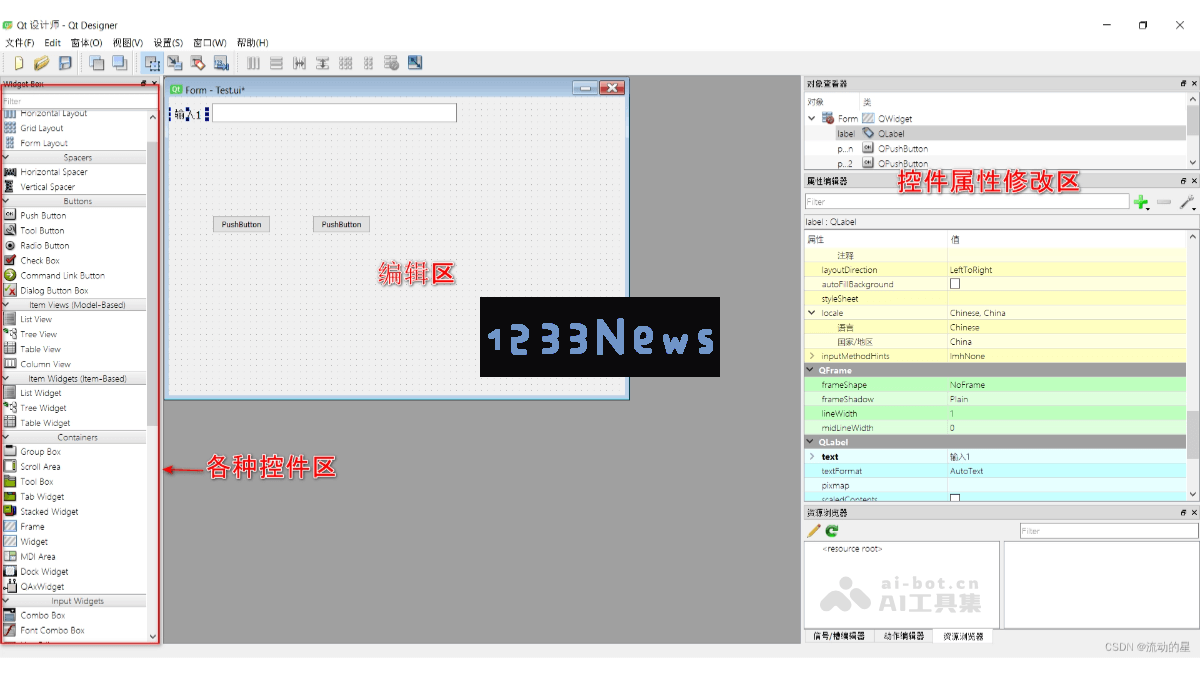The width and height of the screenshot is (1200, 675).
Task: Break the layout using toolbar
Action: tap(392, 63)
